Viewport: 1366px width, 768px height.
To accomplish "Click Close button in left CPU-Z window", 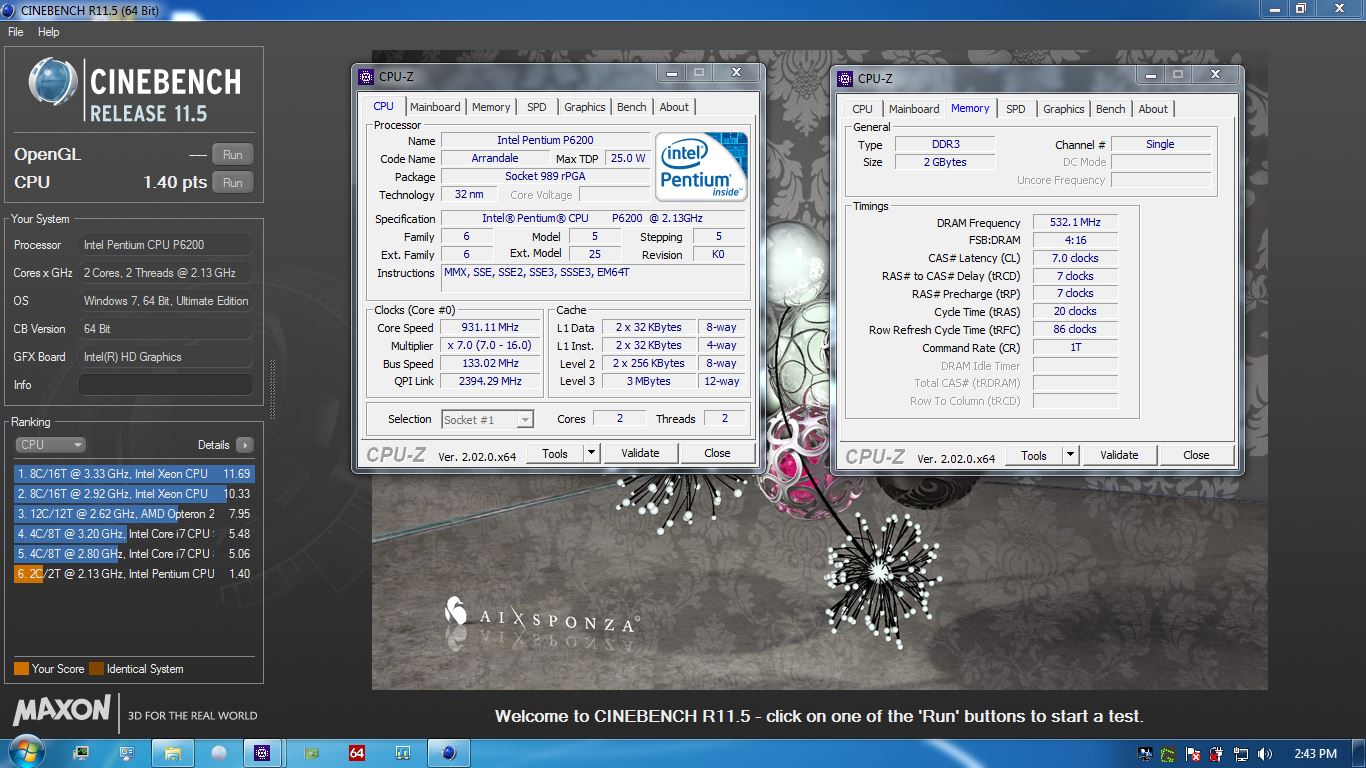I will click(717, 453).
